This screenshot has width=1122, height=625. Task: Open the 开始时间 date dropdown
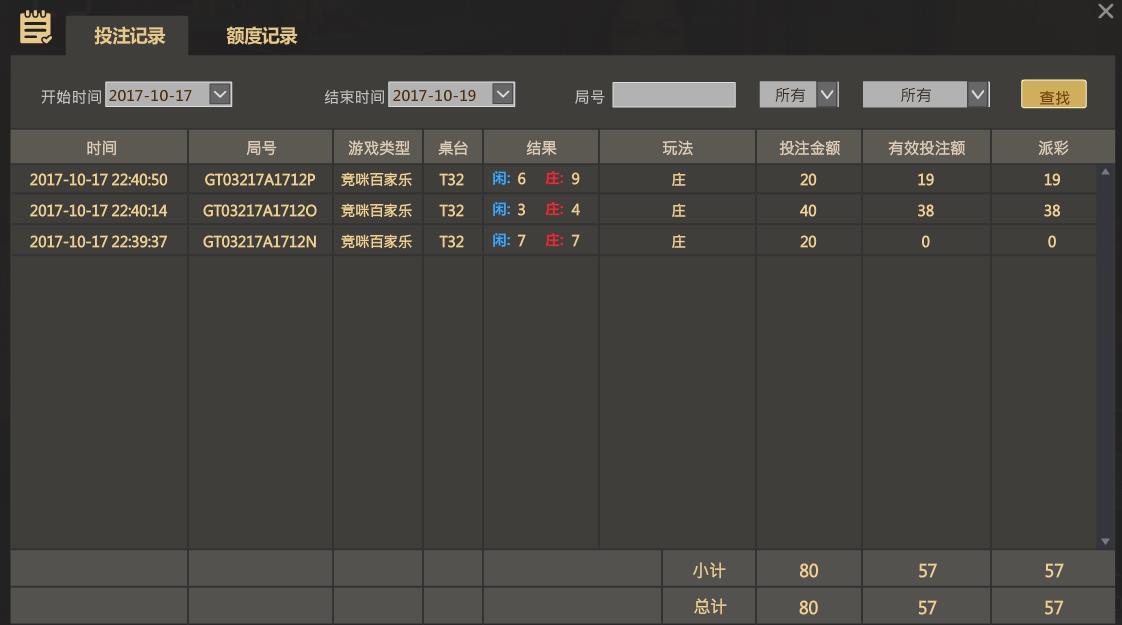click(221, 95)
